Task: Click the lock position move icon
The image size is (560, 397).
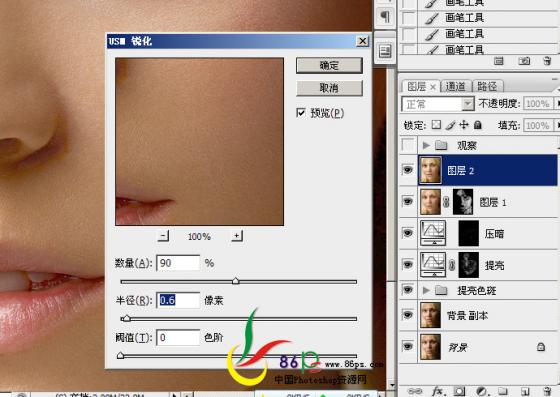Action: pos(464,125)
